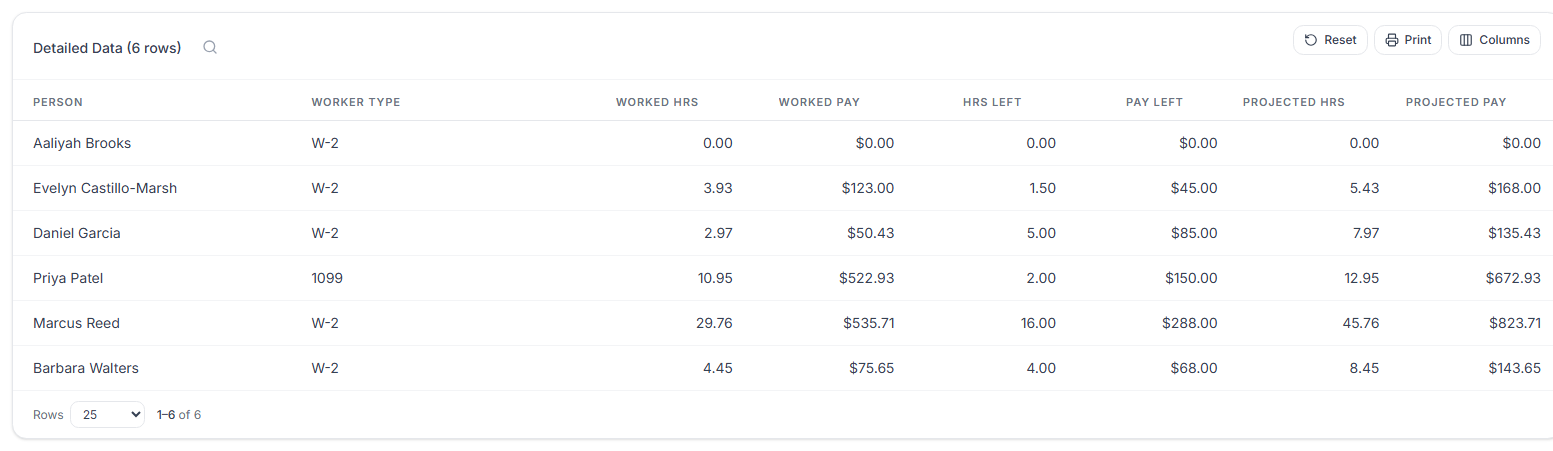Click the Detailed Data (6 rows) title
The width and height of the screenshot is (1553, 451).
(x=107, y=48)
